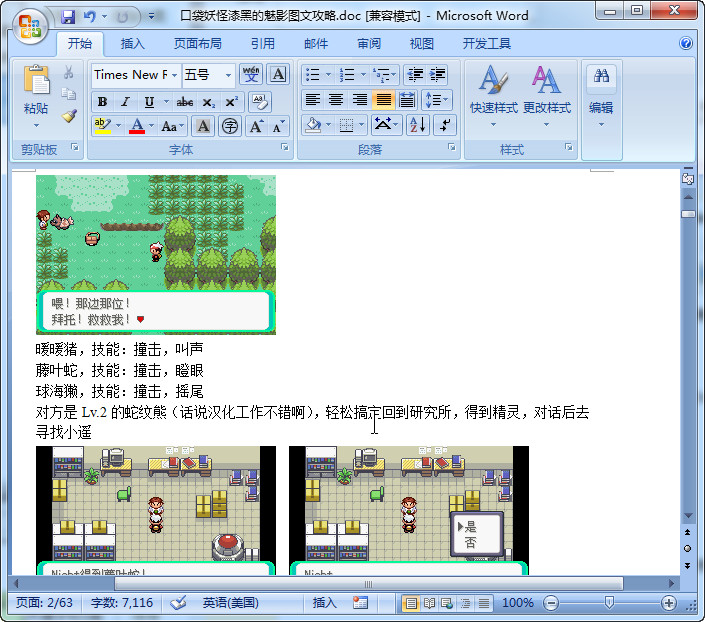Viewport: 705px width, 622px height.
Task: Center the paragraph text
Action: click(336, 99)
